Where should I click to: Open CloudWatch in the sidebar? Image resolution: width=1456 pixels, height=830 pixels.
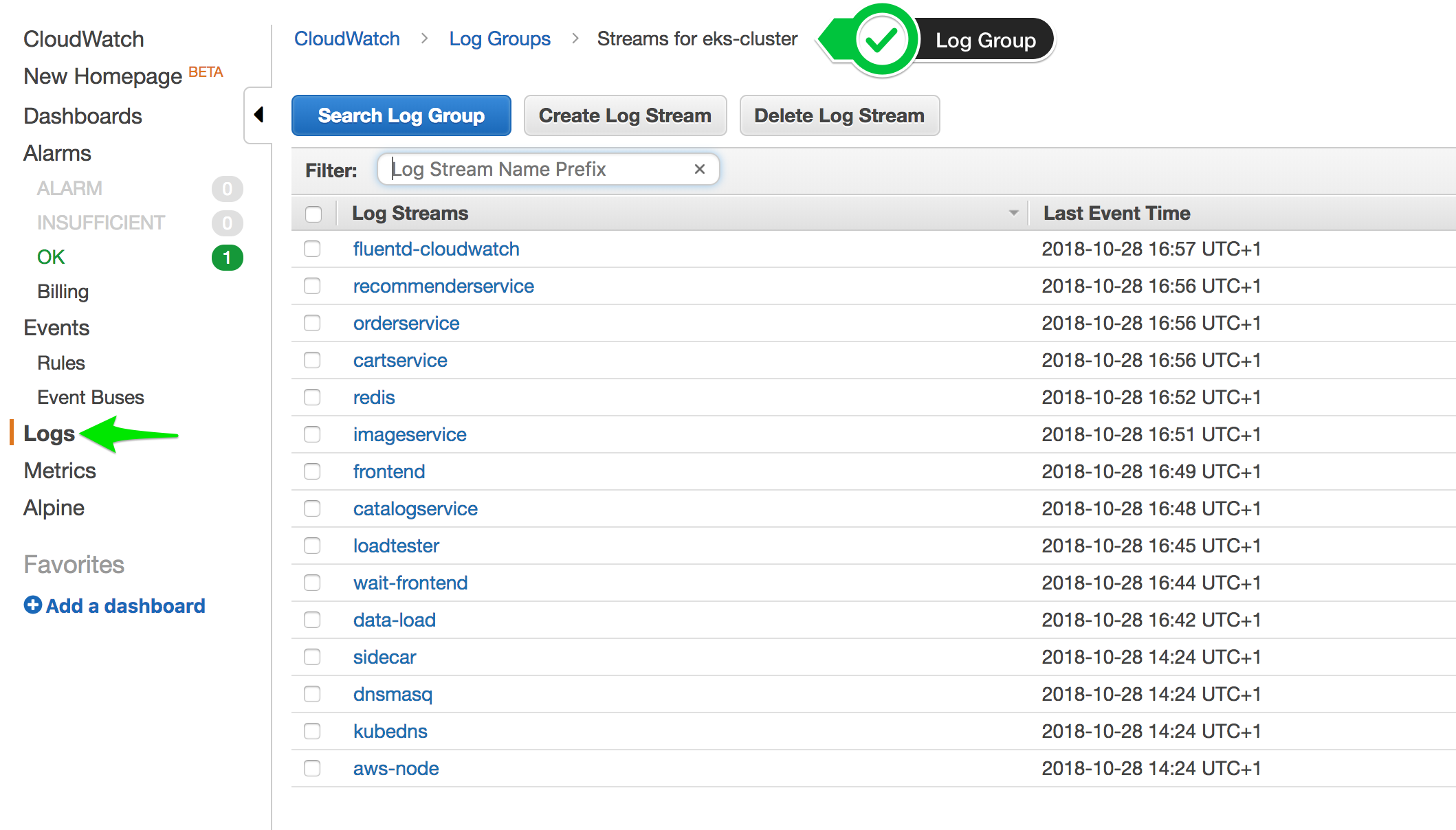point(84,39)
